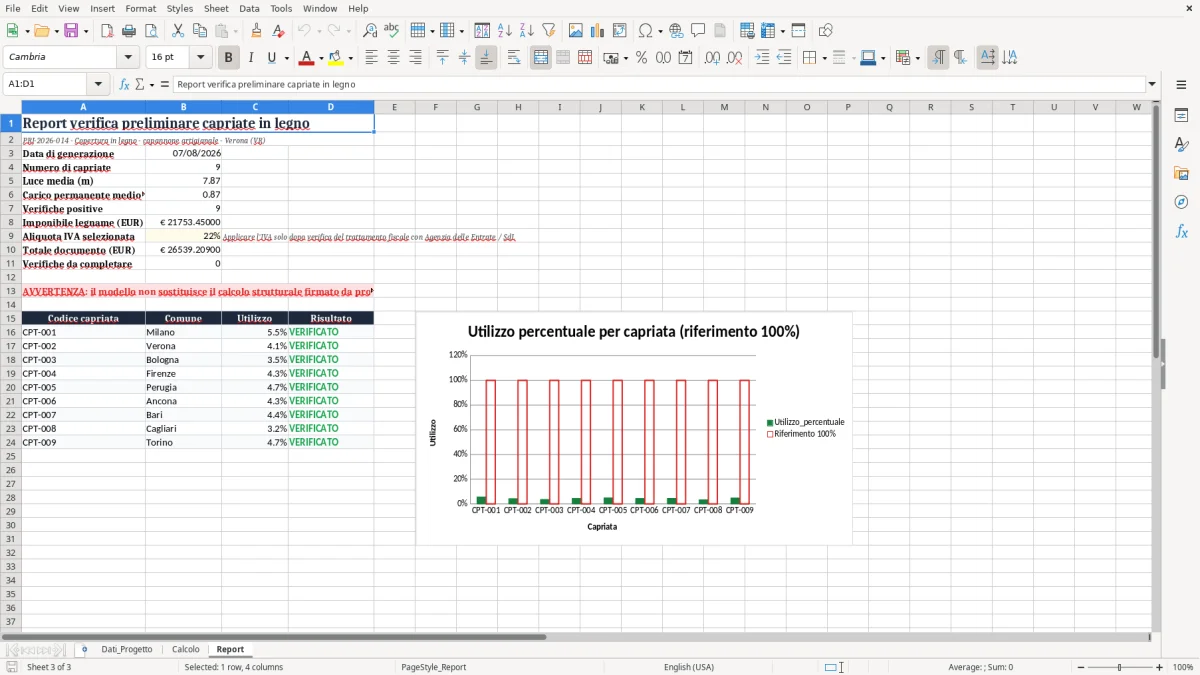
Task: Click the formula input line
Action: click(659, 84)
